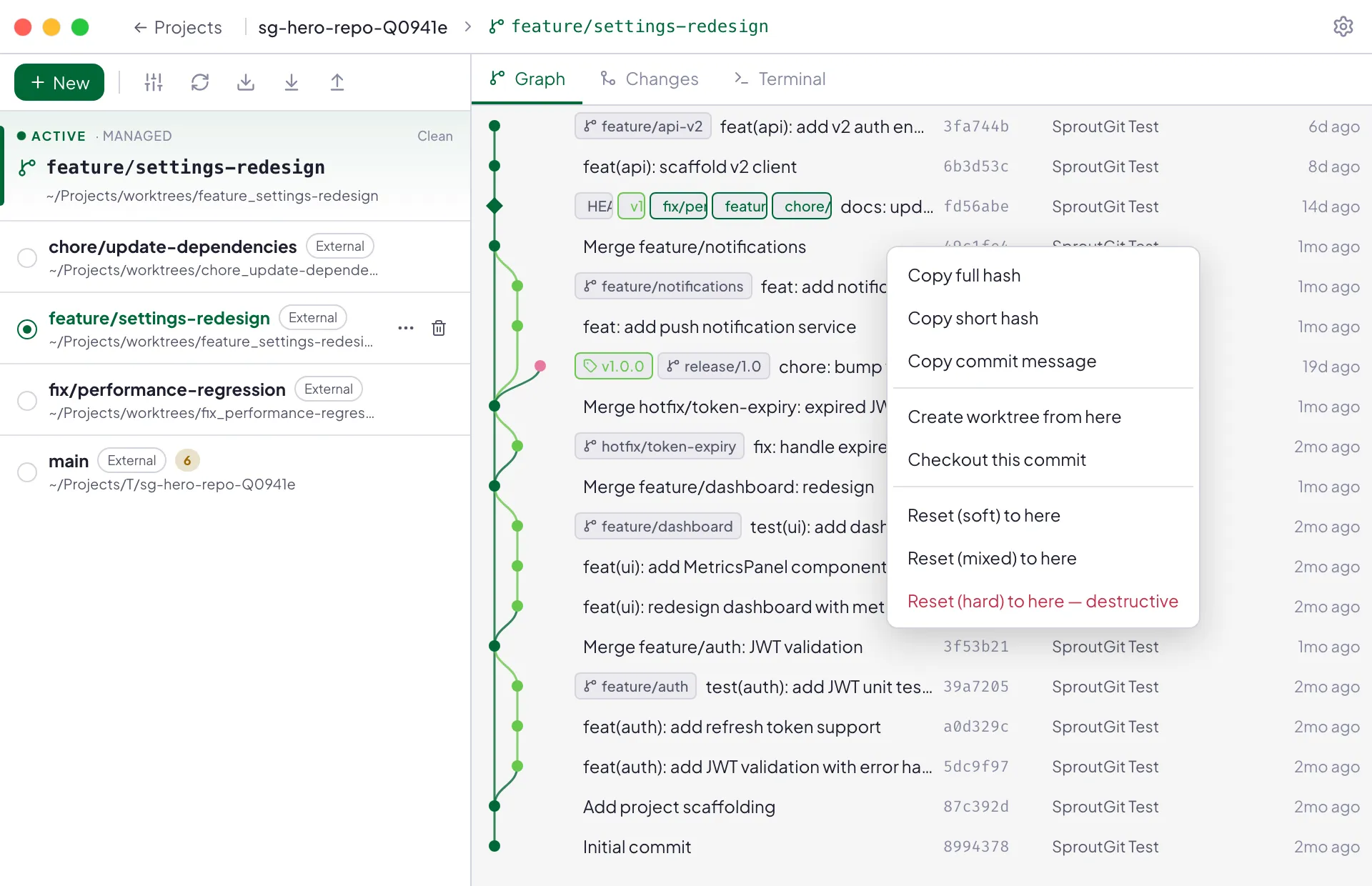The height and width of the screenshot is (886, 1372).
Task: Delete feature/settings-redesign worktree via trash icon
Action: click(439, 328)
